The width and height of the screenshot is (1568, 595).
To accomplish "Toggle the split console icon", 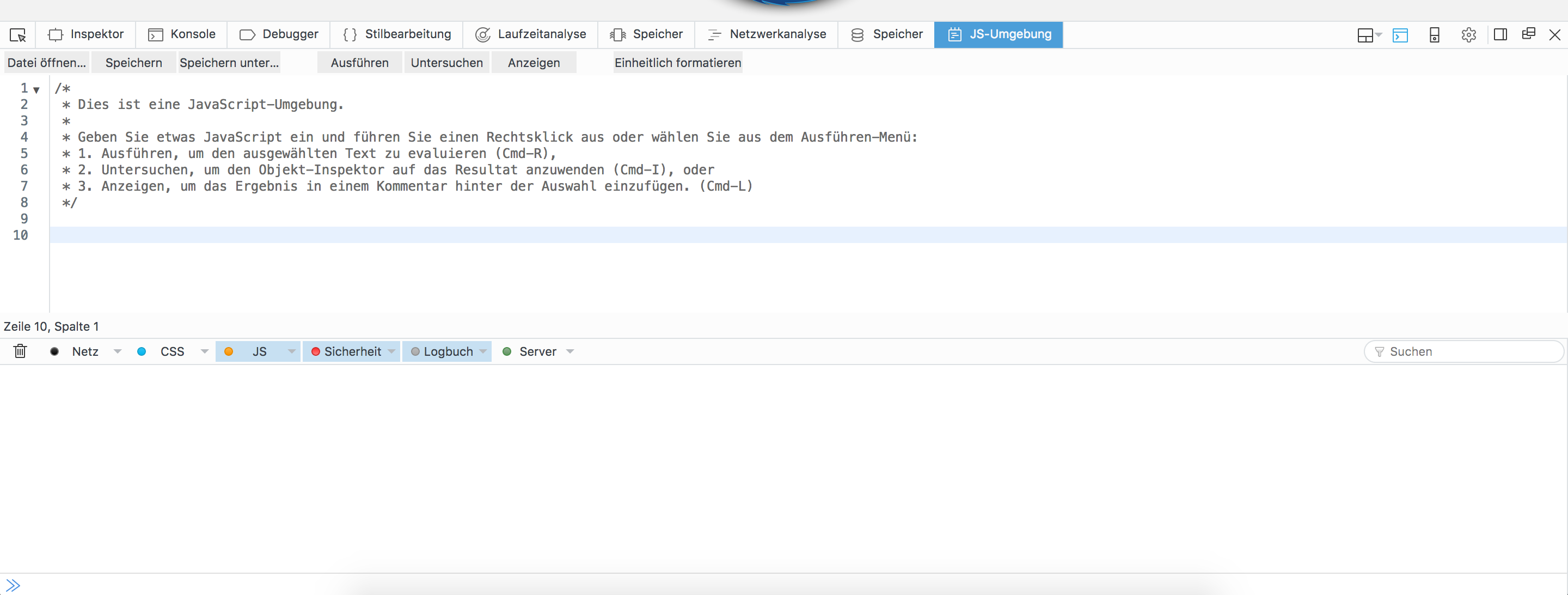I will (1400, 35).
